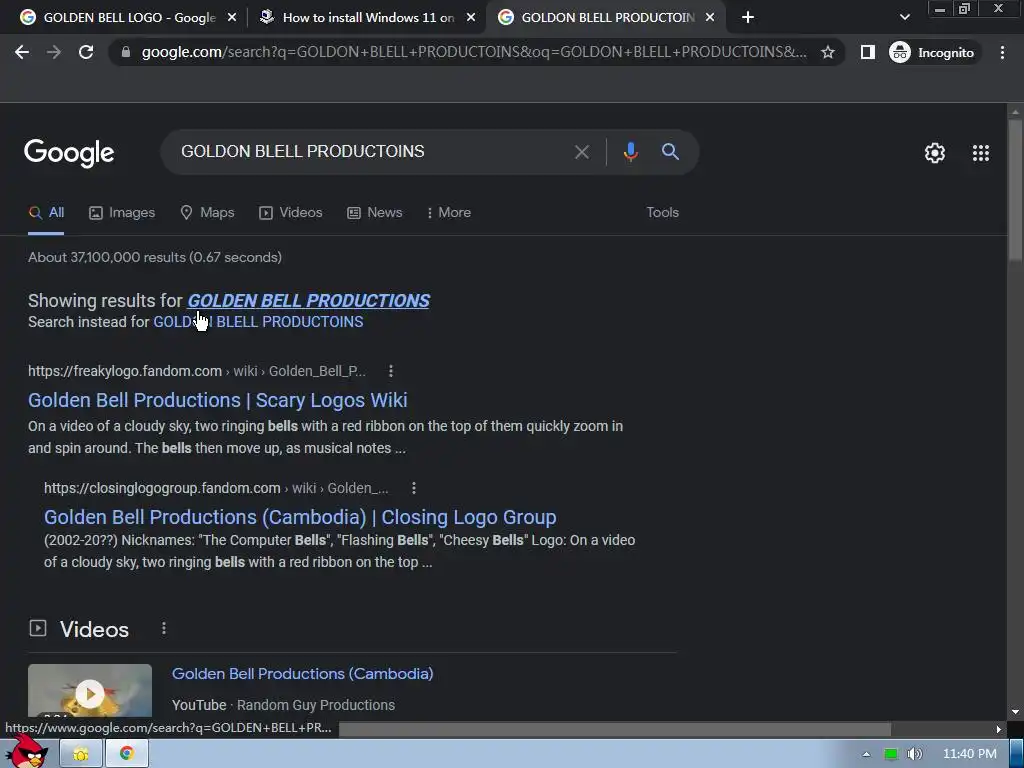Click the horizontal scrollbar right arrow
The width and height of the screenshot is (1024, 768).
tap(999, 729)
